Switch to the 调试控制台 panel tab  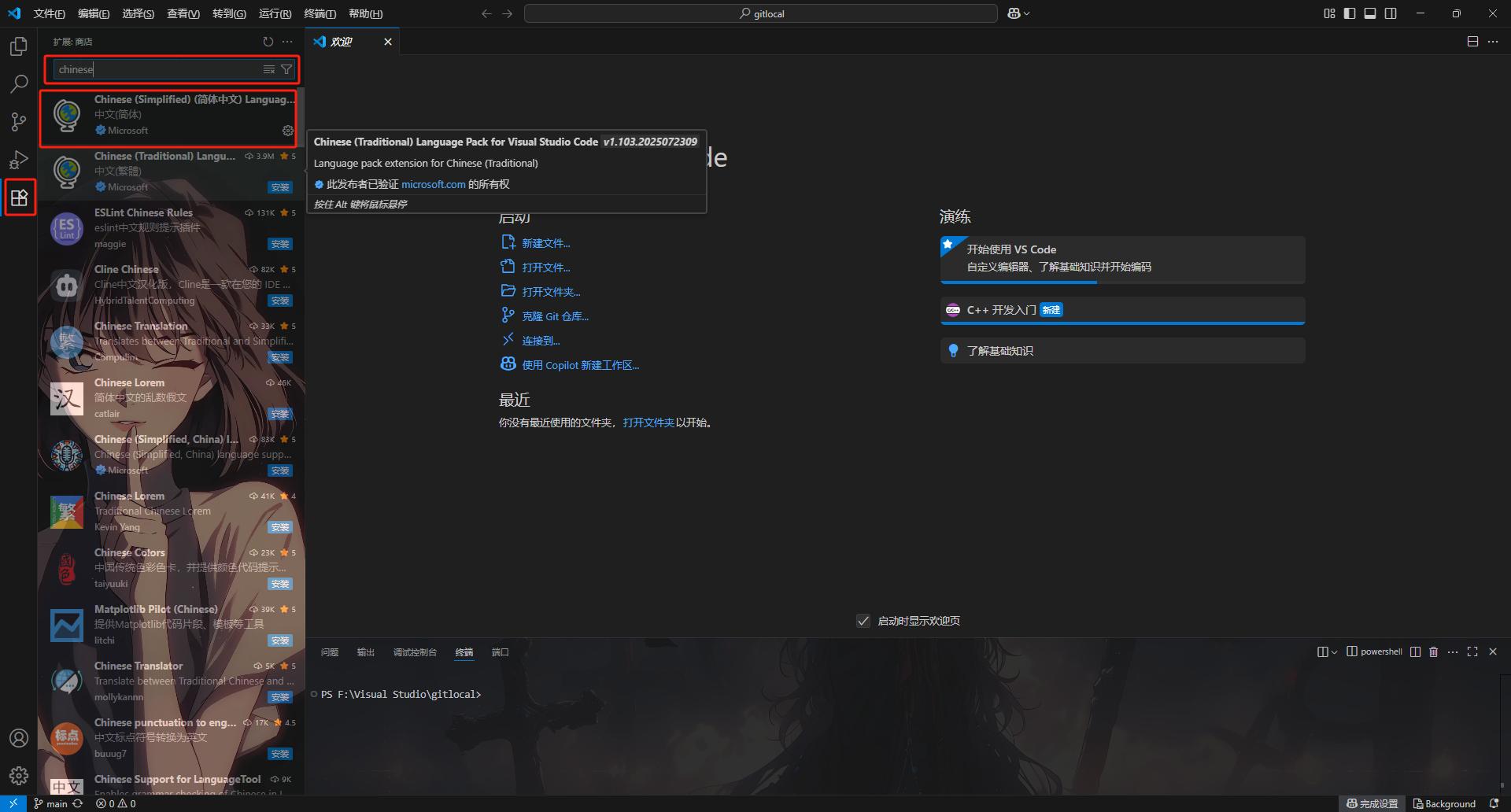(415, 652)
